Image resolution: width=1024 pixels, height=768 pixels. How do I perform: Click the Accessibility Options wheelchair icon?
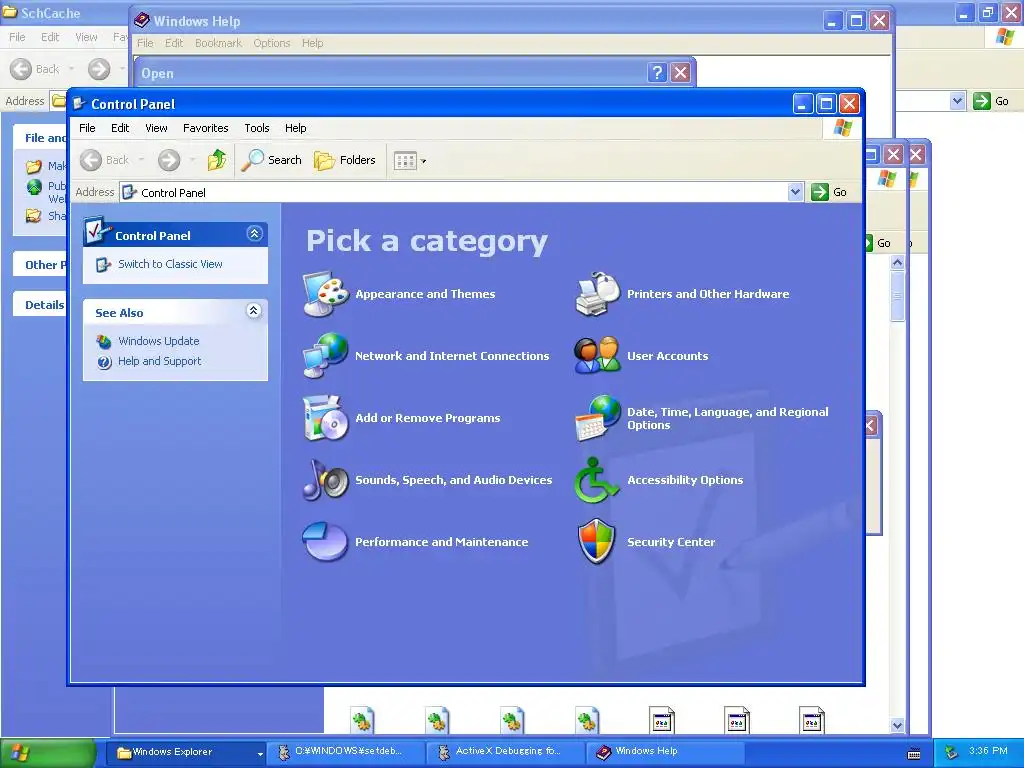coord(596,480)
